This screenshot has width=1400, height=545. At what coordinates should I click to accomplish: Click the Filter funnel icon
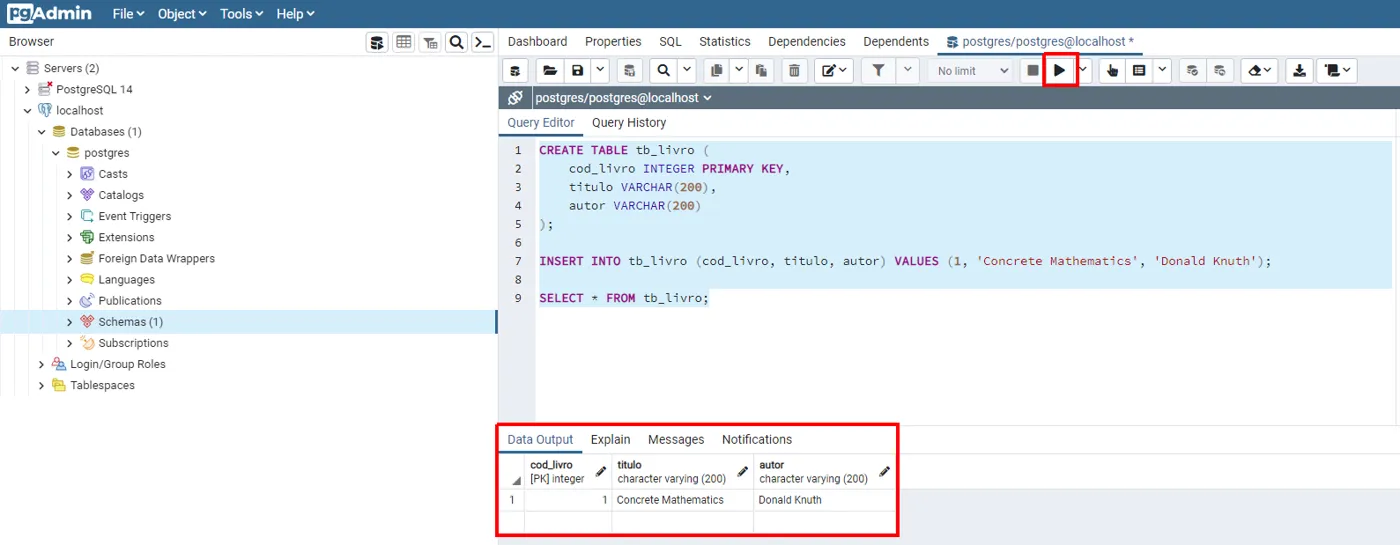(x=878, y=71)
